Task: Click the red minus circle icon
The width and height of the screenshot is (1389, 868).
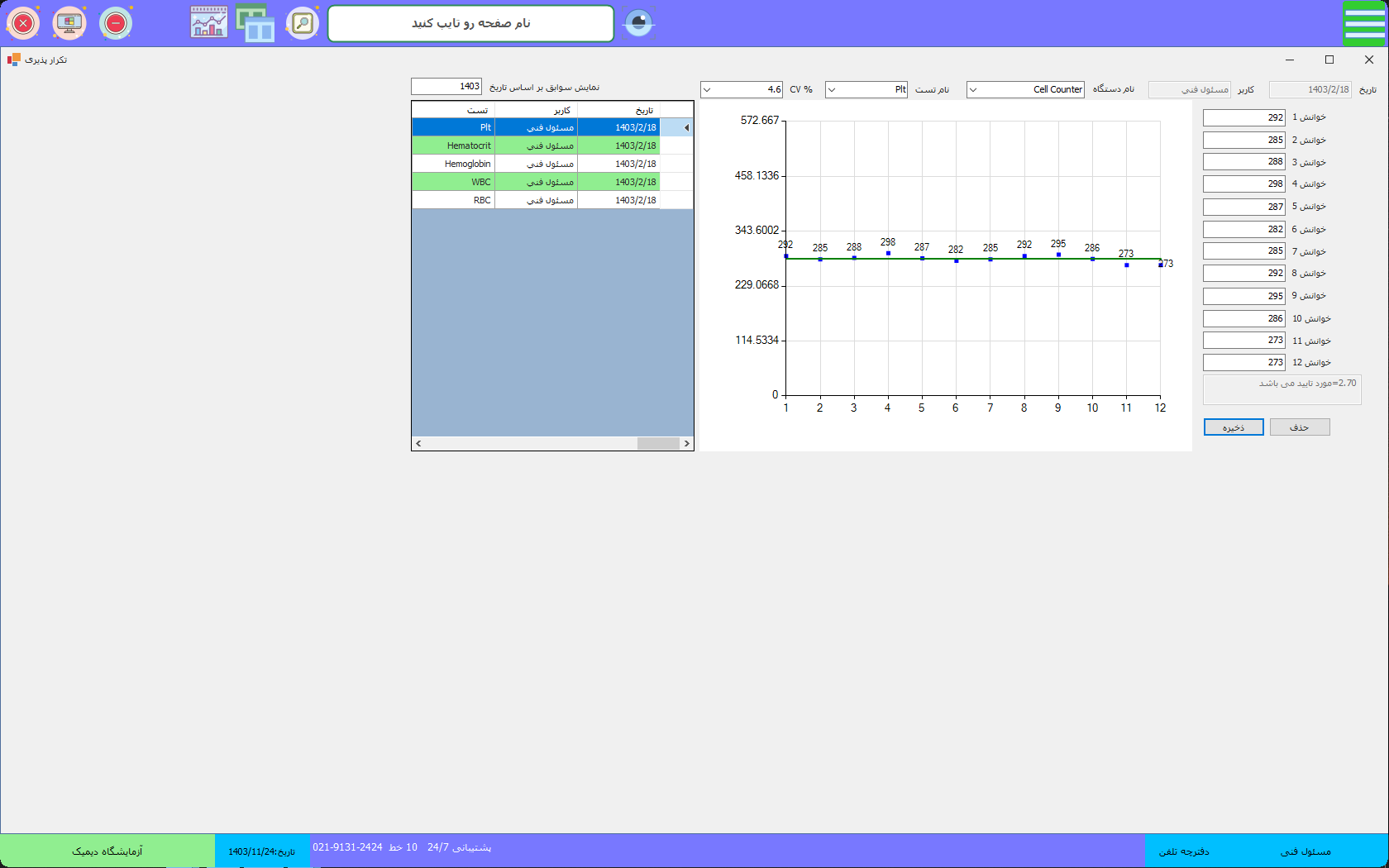Action: tap(116, 24)
